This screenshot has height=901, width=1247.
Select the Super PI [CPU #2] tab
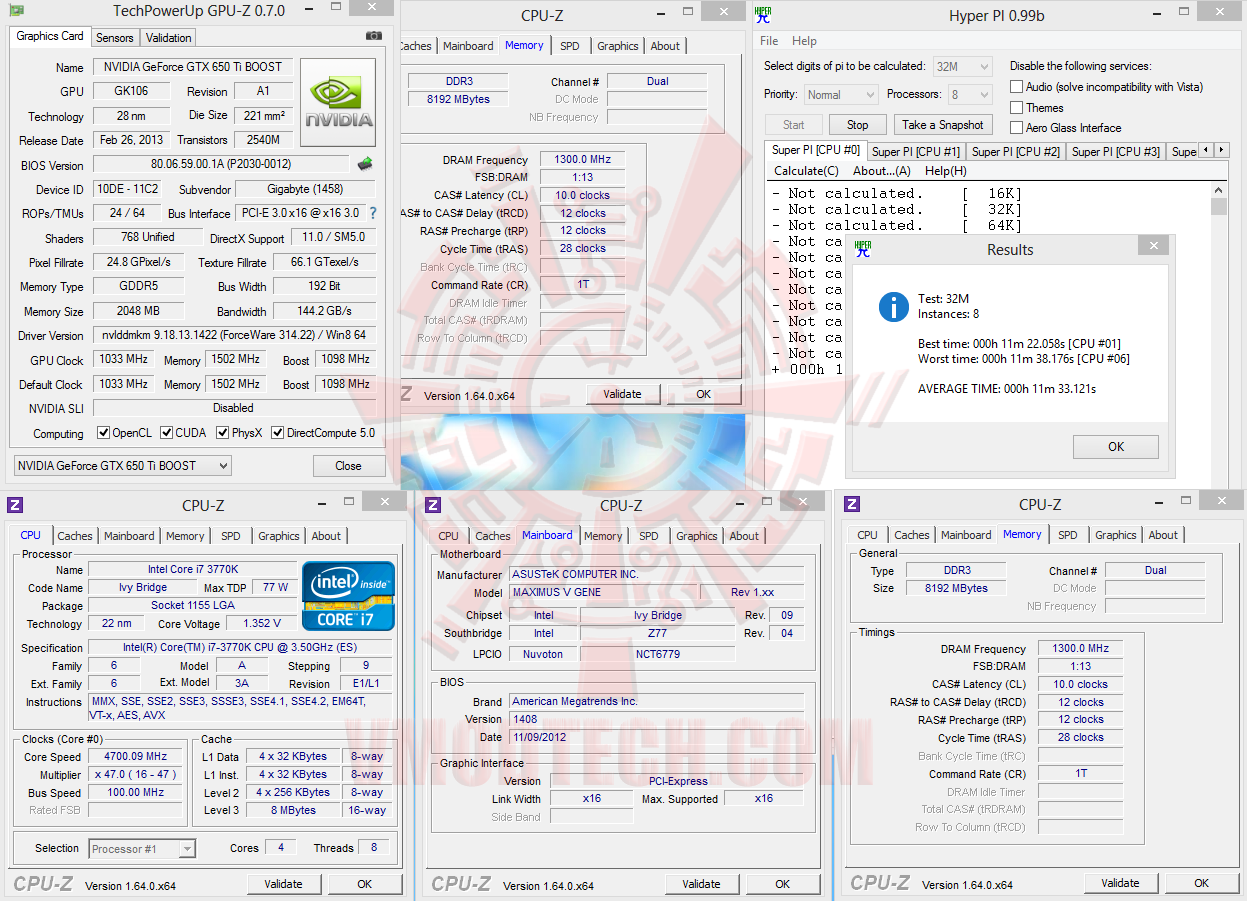click(x=1015, y=152)
